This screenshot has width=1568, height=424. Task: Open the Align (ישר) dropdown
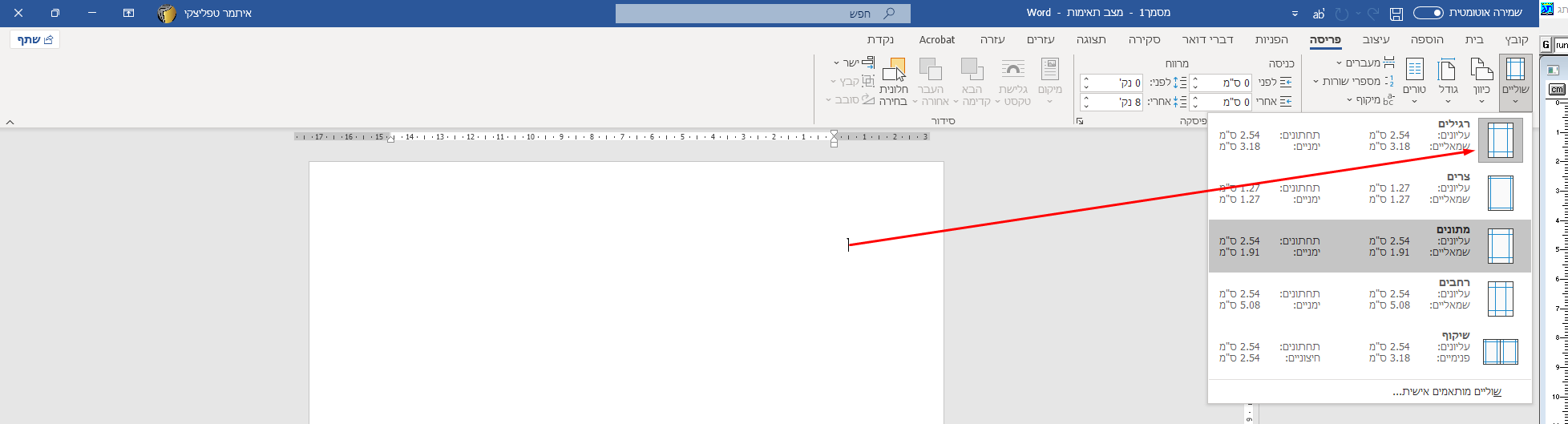point(854,63)
